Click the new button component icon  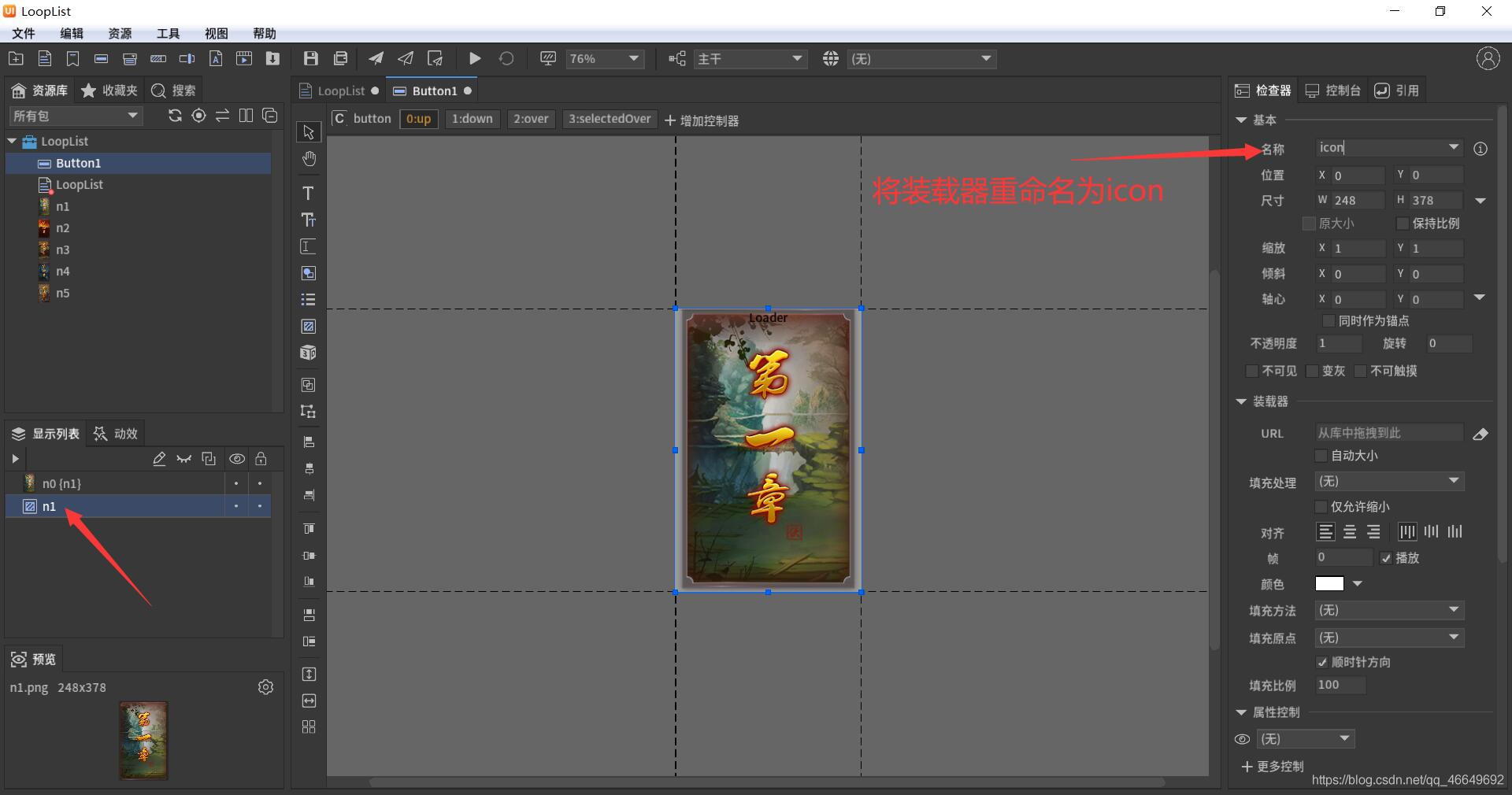pyautogui.click(x=101, y=59)
